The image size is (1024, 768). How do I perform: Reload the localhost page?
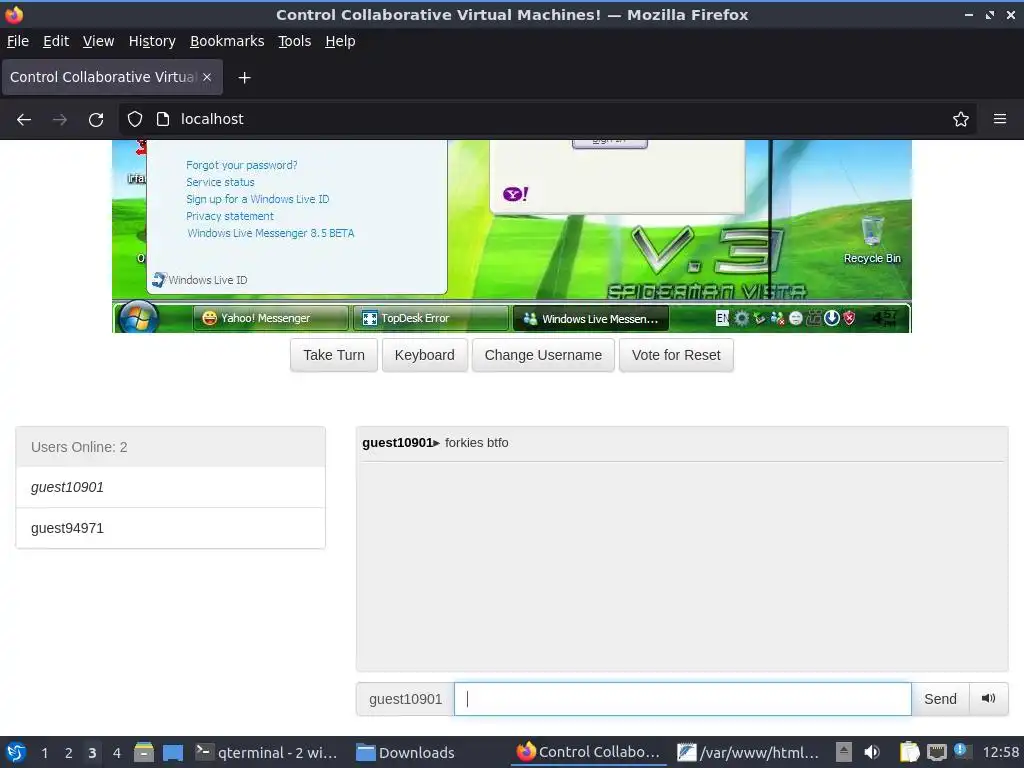96,120
